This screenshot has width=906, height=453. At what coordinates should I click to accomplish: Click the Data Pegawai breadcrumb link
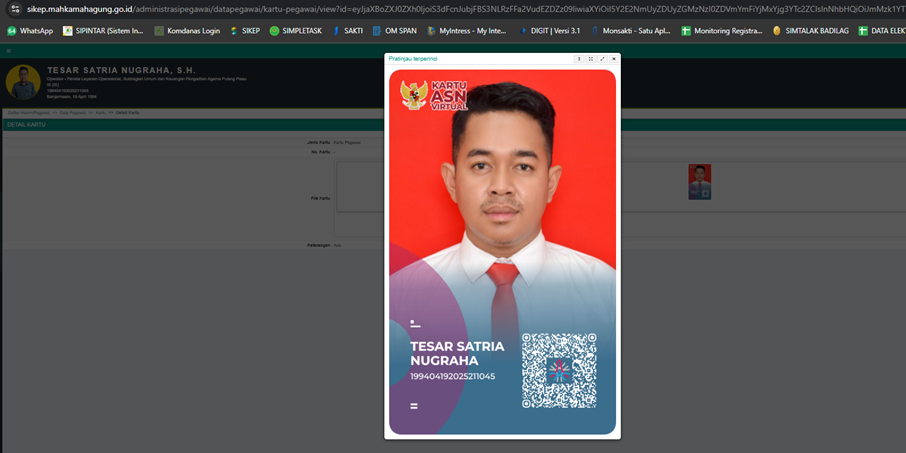click(x=71, y=113)
